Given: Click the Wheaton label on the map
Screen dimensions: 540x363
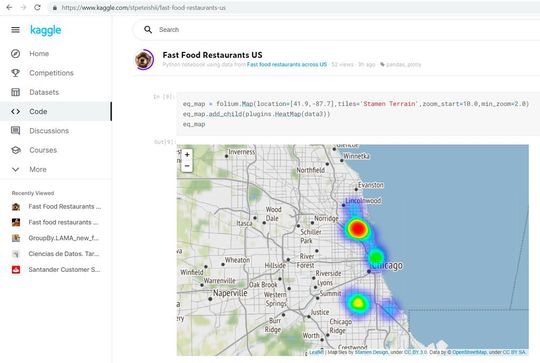Looking at the screenshot, I should (x=237, y=260).
